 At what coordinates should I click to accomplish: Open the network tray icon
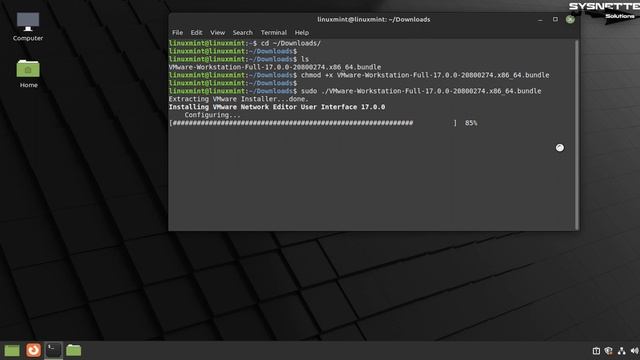coord(622,351)
